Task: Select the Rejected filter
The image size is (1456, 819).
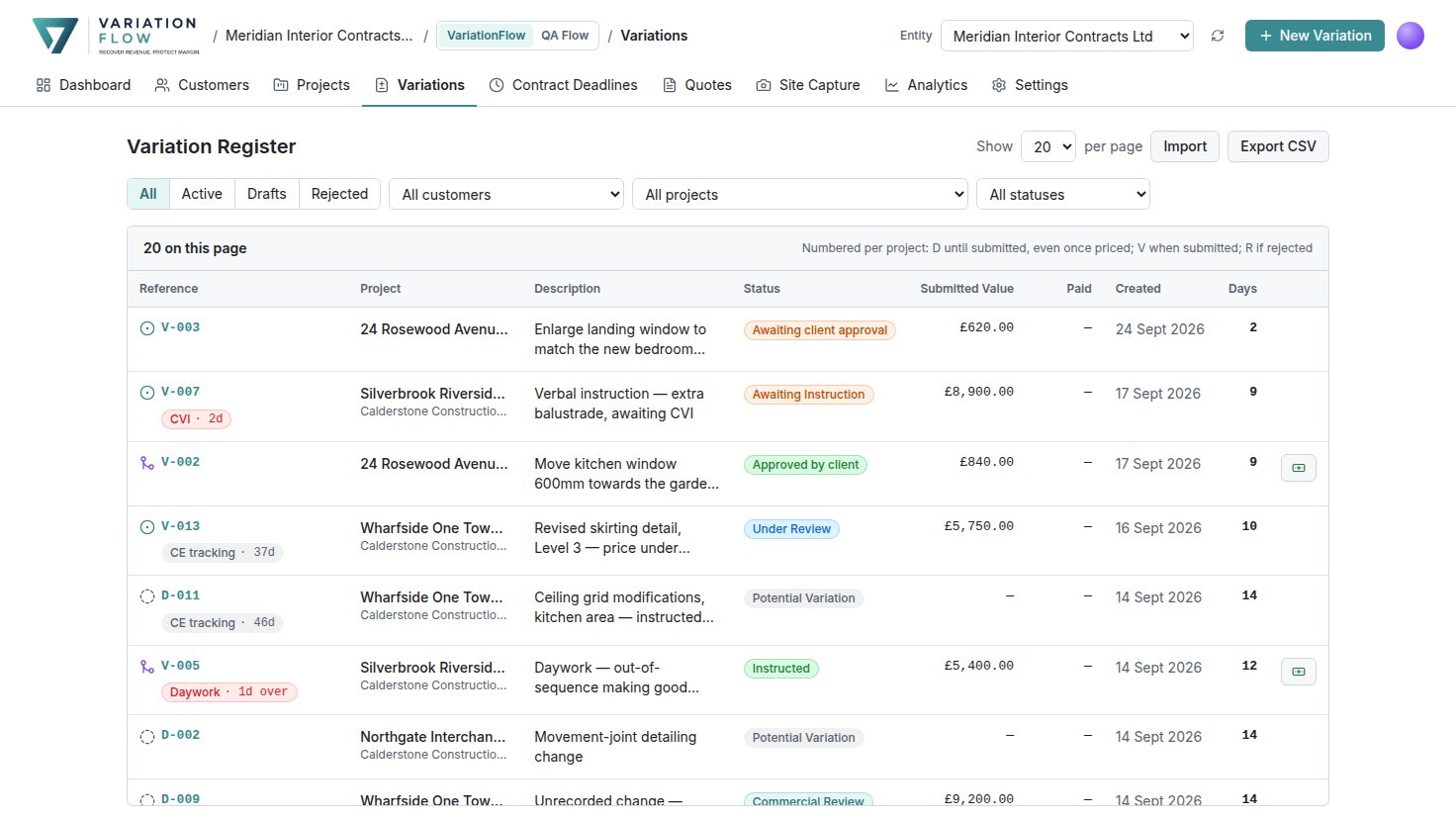Action: (339, 194)
